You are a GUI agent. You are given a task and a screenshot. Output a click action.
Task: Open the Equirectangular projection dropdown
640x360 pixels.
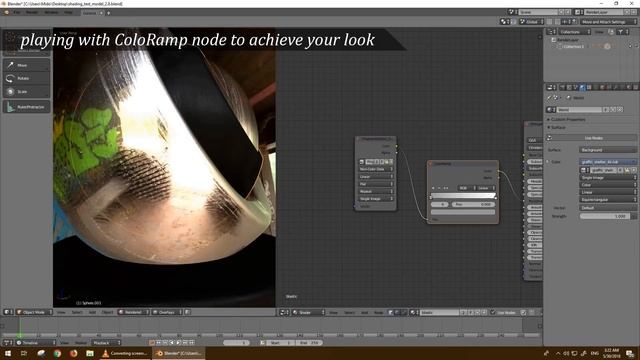(x=608, y=200)
